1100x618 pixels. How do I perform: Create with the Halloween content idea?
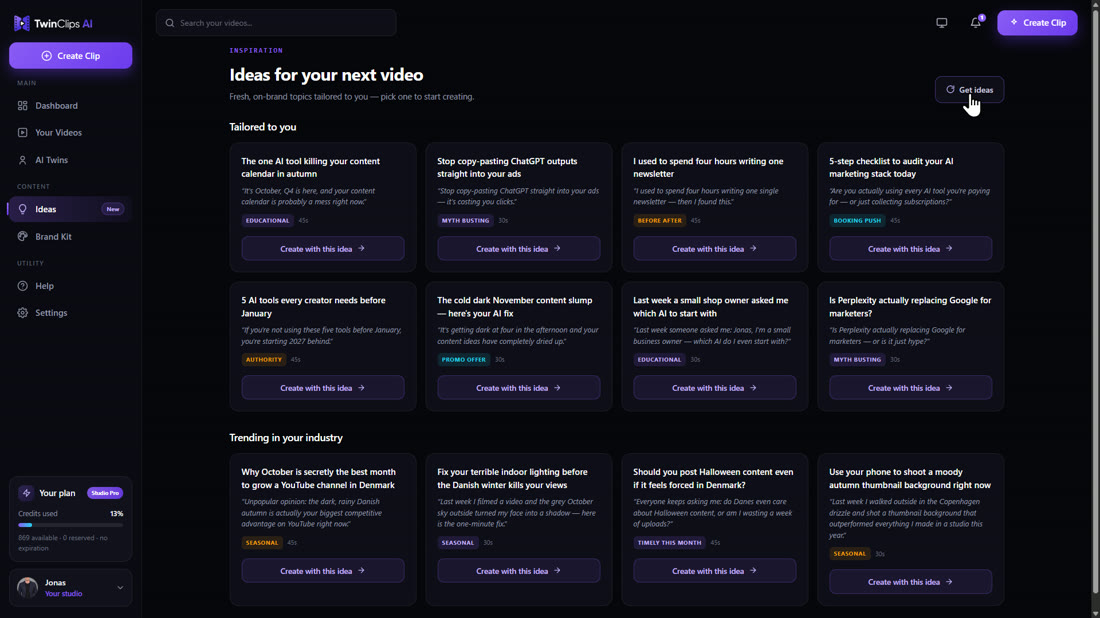[714, 571]
